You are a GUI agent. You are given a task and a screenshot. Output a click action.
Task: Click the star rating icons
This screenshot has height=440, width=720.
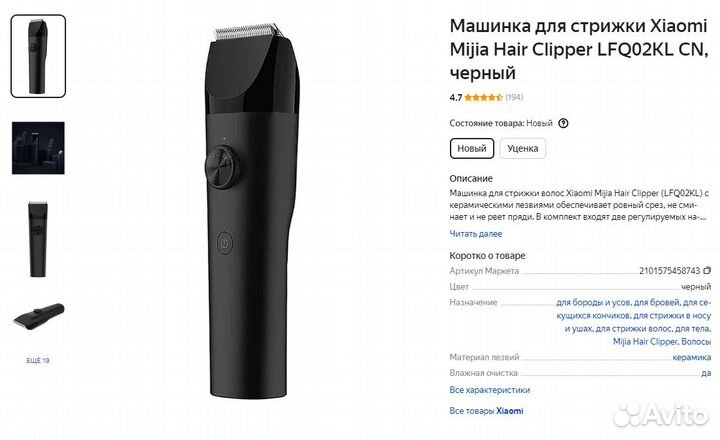483,97
